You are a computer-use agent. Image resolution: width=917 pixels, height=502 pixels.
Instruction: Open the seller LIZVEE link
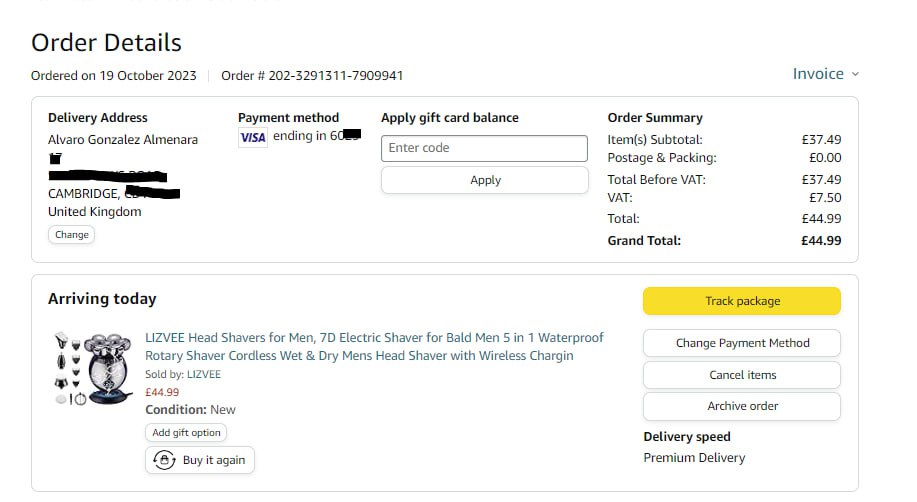(x=203, y=374)
